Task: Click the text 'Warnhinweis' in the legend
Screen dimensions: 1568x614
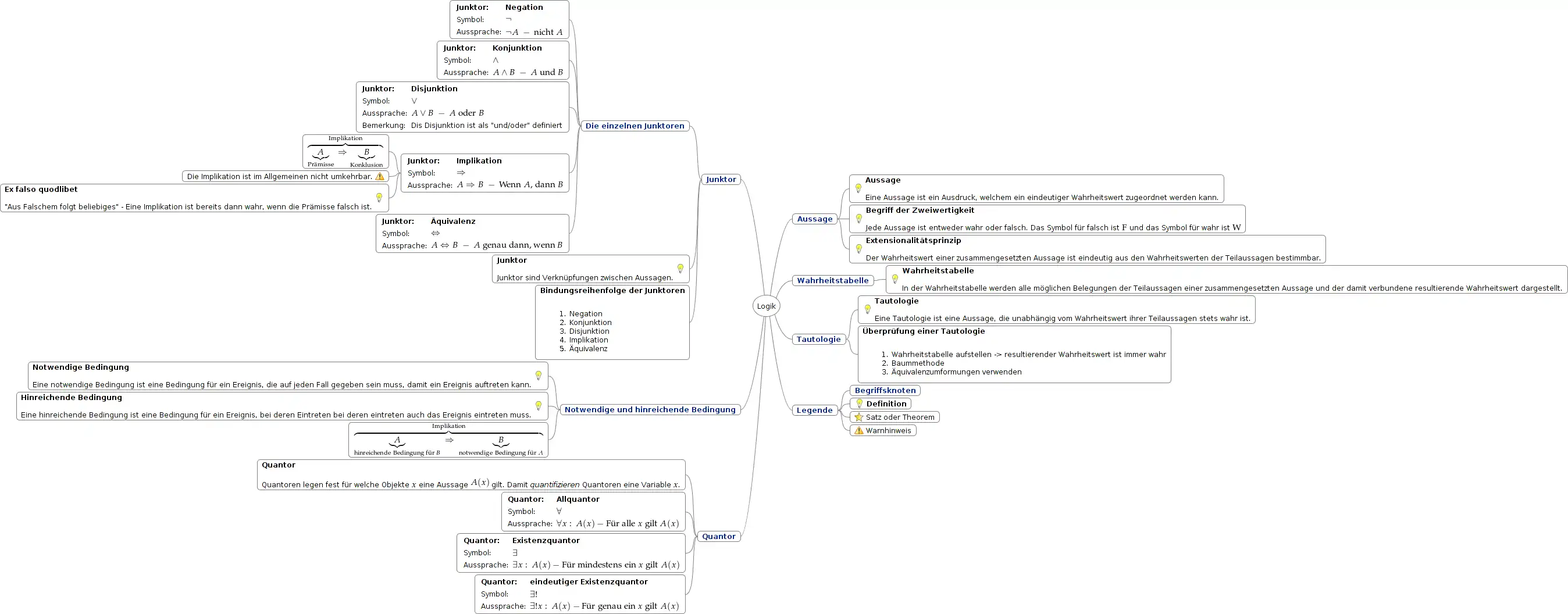Action: [889, 431]
